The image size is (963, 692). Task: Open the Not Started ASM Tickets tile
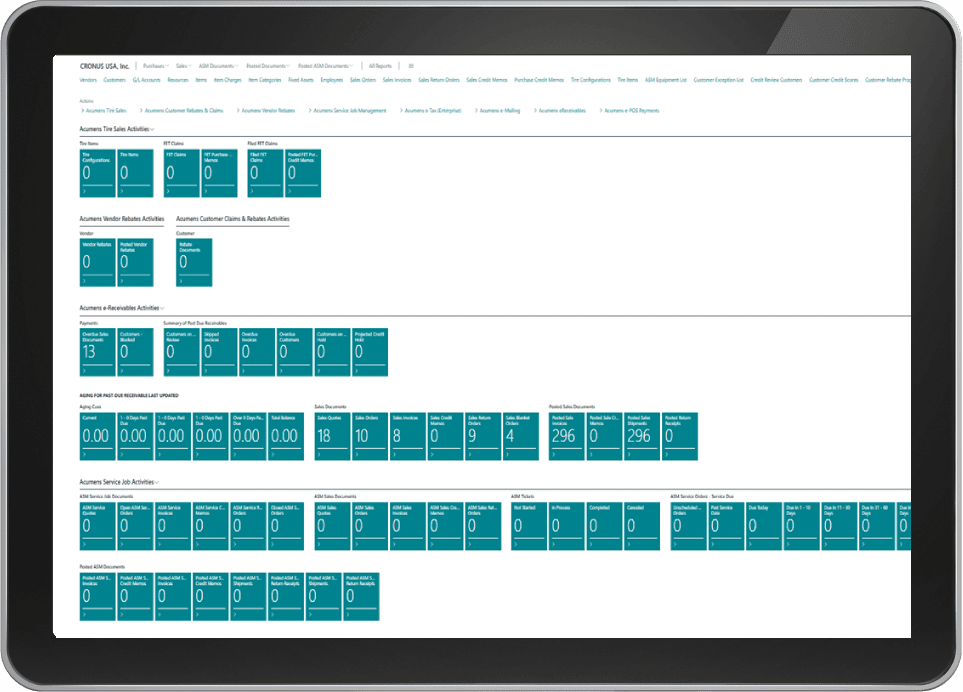(529, 526)
